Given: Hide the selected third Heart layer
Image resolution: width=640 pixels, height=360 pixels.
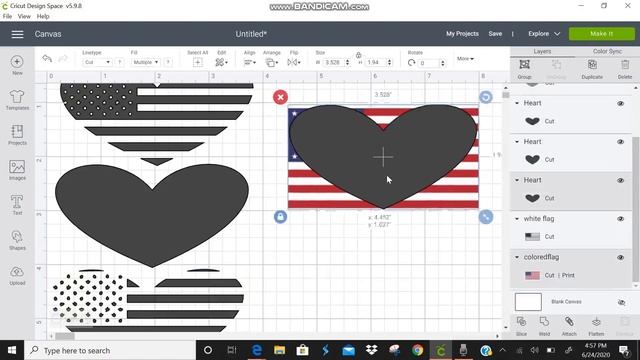Looking at the screenshot, I should coord(621,180).
